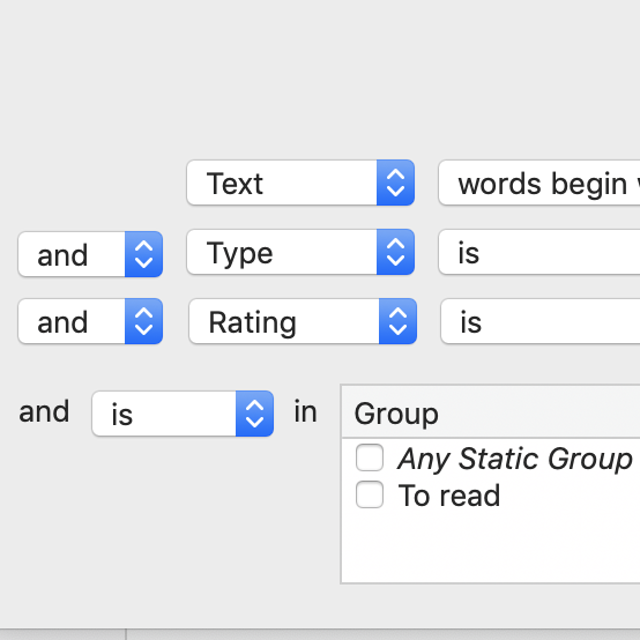
Task: Open the 'is' dropdown in Rating row
Action: click(x=540, y=321)
